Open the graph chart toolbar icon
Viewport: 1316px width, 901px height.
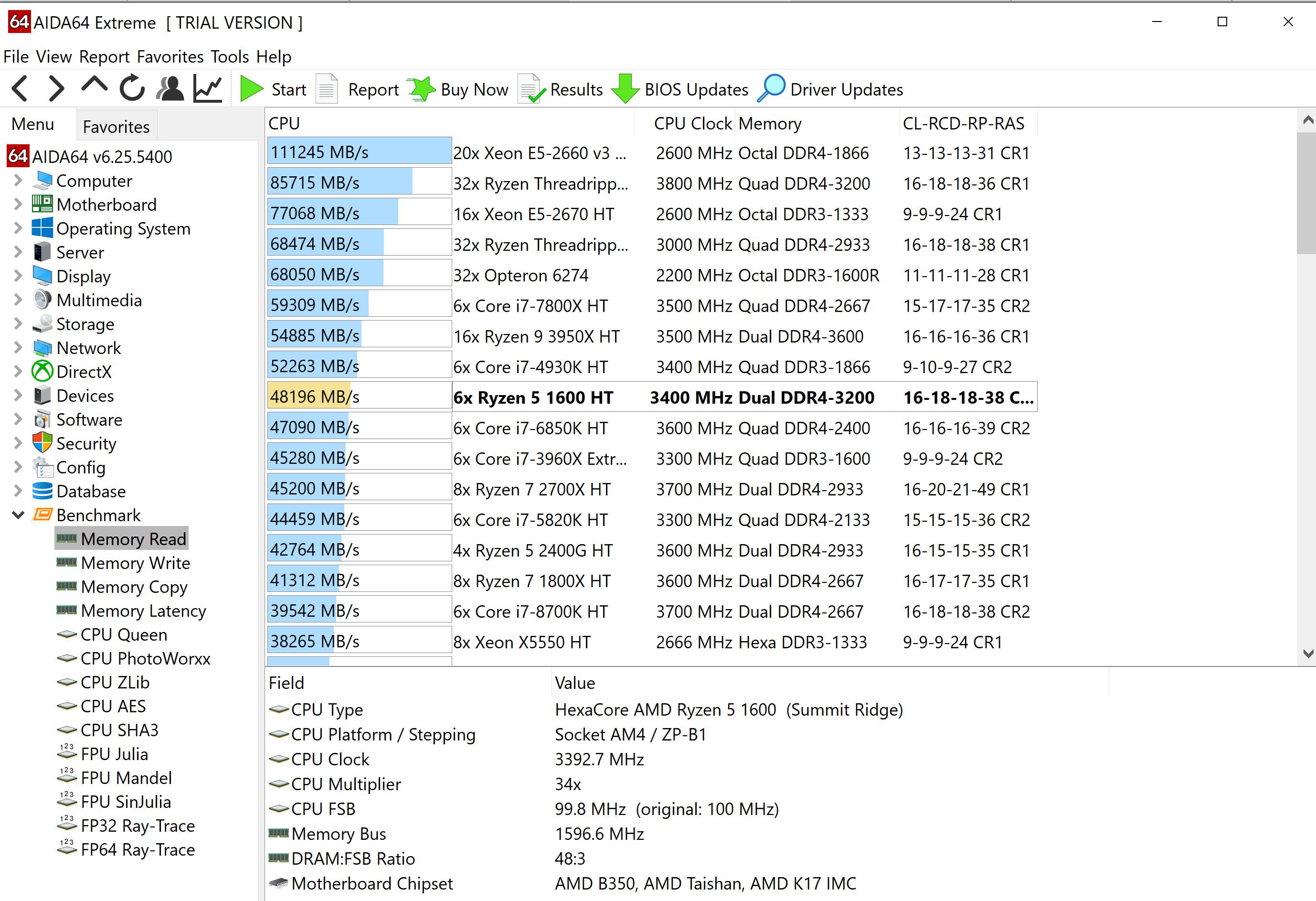pos(208,89)
